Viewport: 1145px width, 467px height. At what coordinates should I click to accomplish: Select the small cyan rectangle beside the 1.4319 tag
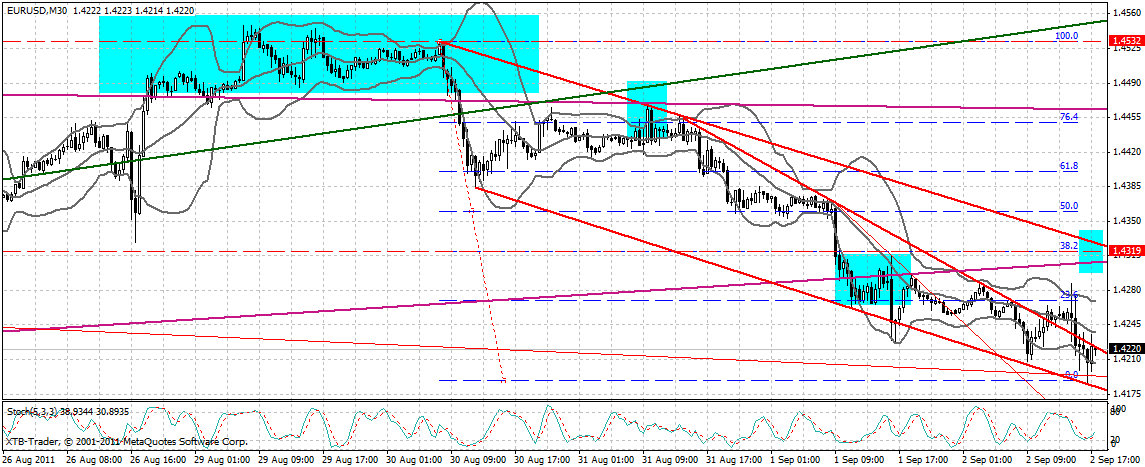[1090, 251]
